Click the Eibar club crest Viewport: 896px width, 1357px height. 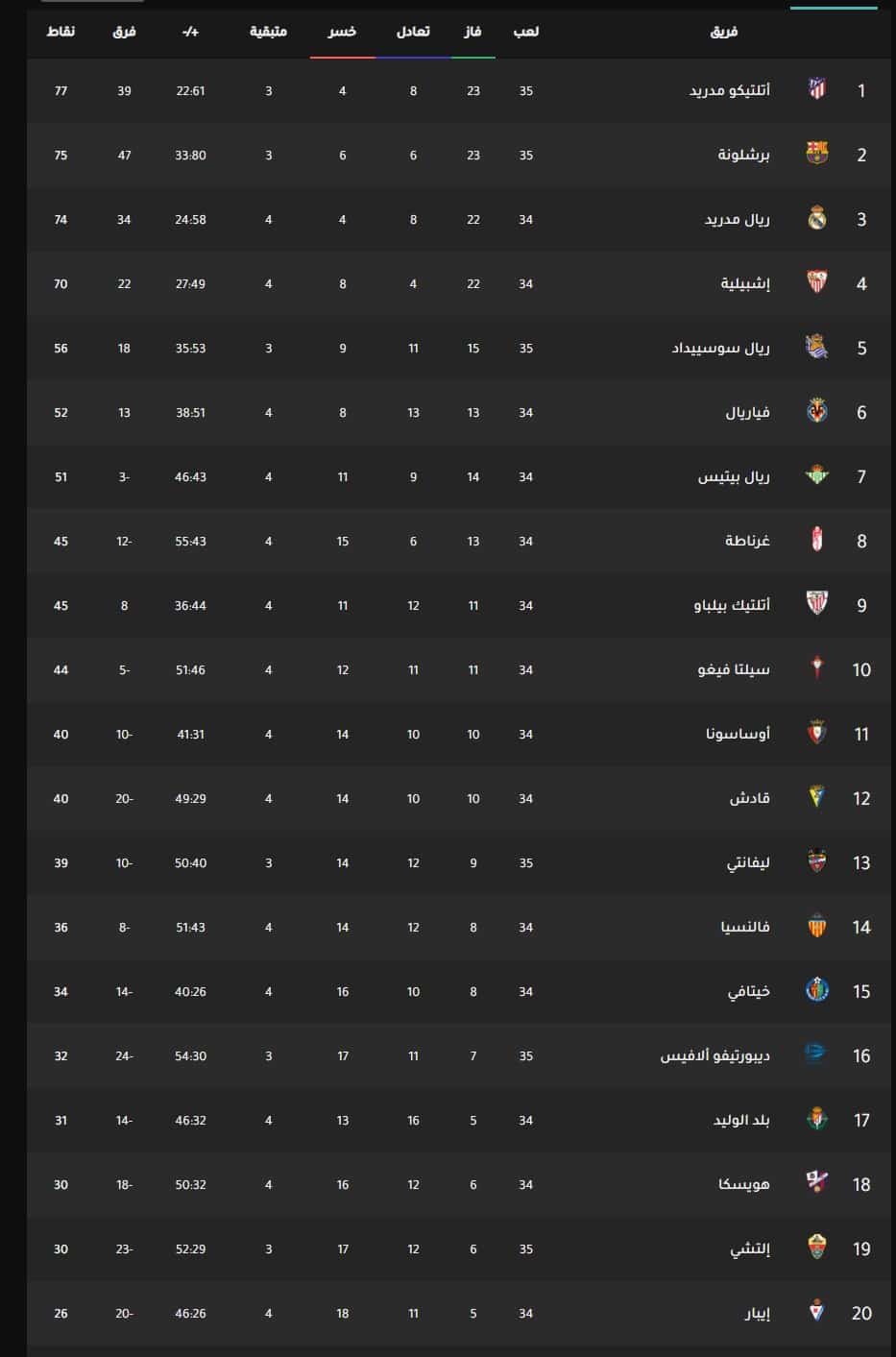pyautogui.click(x=817, y=1312)
